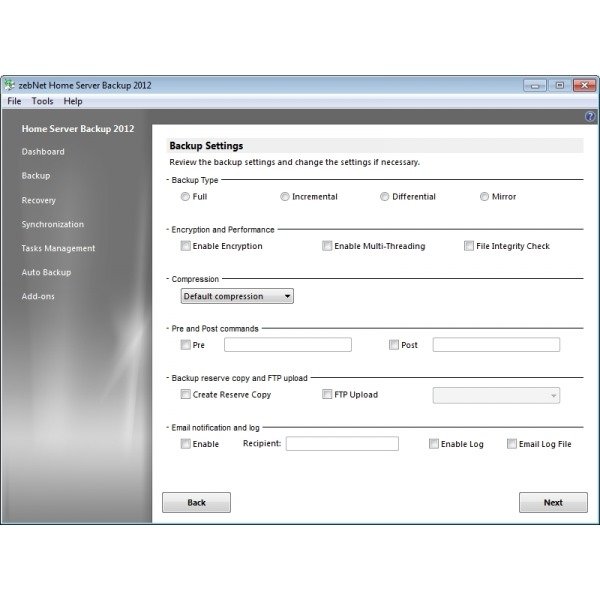Image resolution: width=600 pixels, height=600 pixels.
Task: Open the Default compression dropdown
Action: (237, 296)
